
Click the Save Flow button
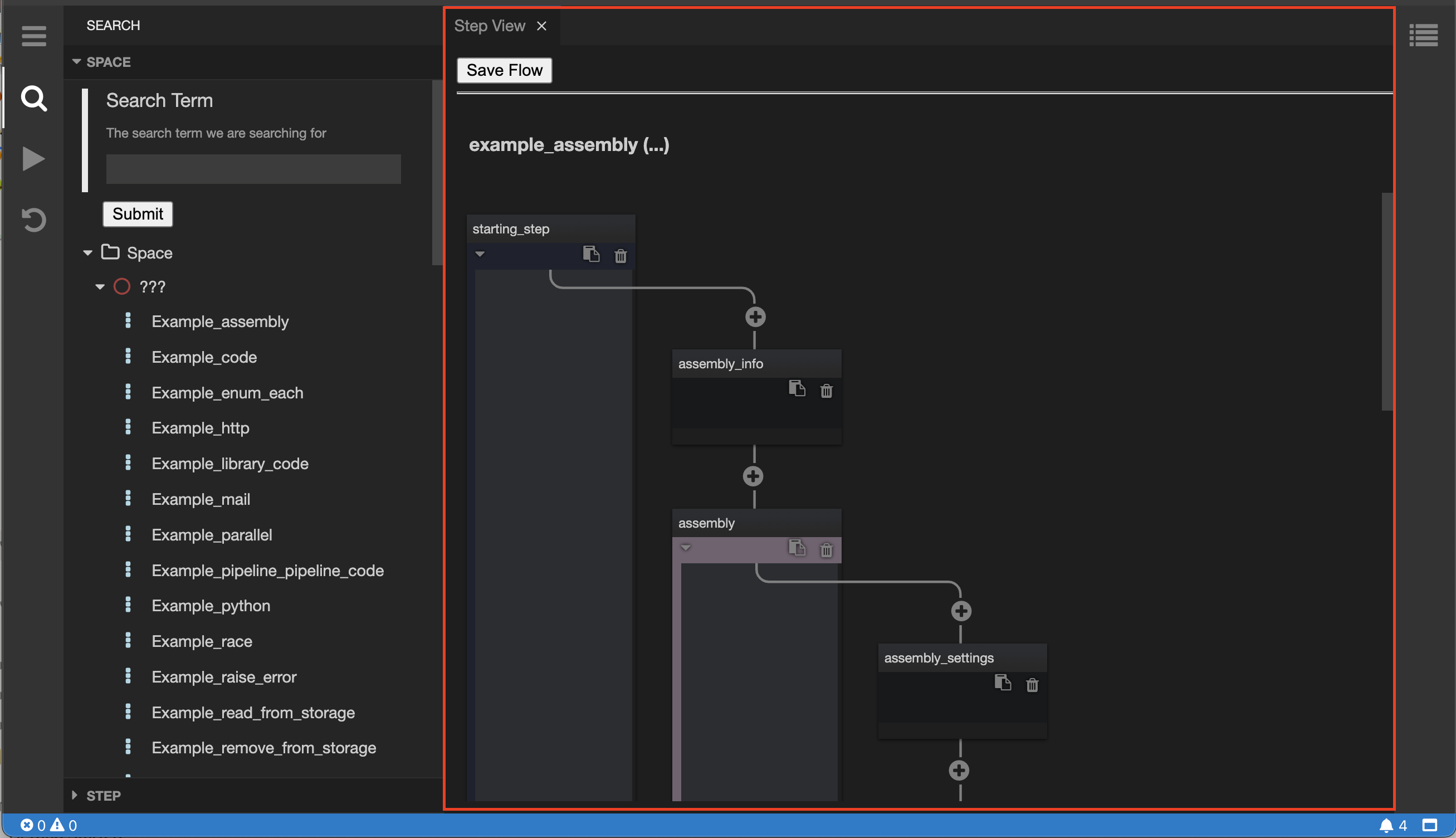[x=504, y=70]
